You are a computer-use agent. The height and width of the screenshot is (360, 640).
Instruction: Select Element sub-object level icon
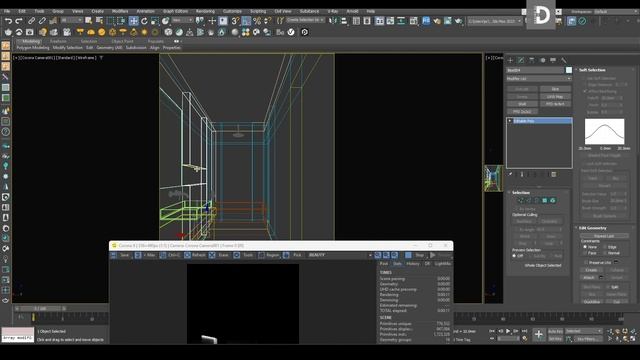[x=553, y=200]
